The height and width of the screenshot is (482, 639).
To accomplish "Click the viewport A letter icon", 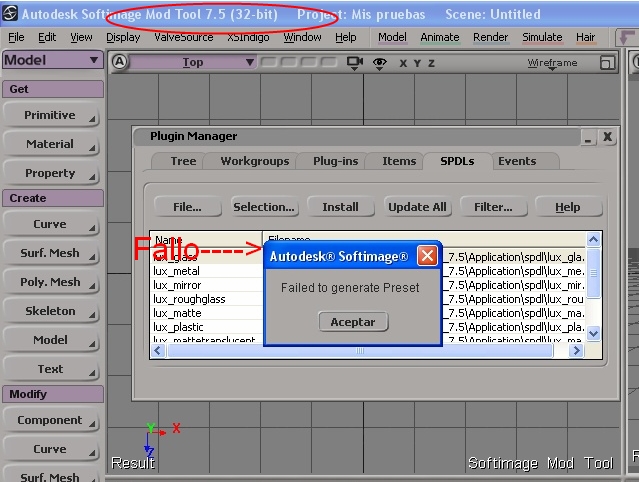I will 119,62.
